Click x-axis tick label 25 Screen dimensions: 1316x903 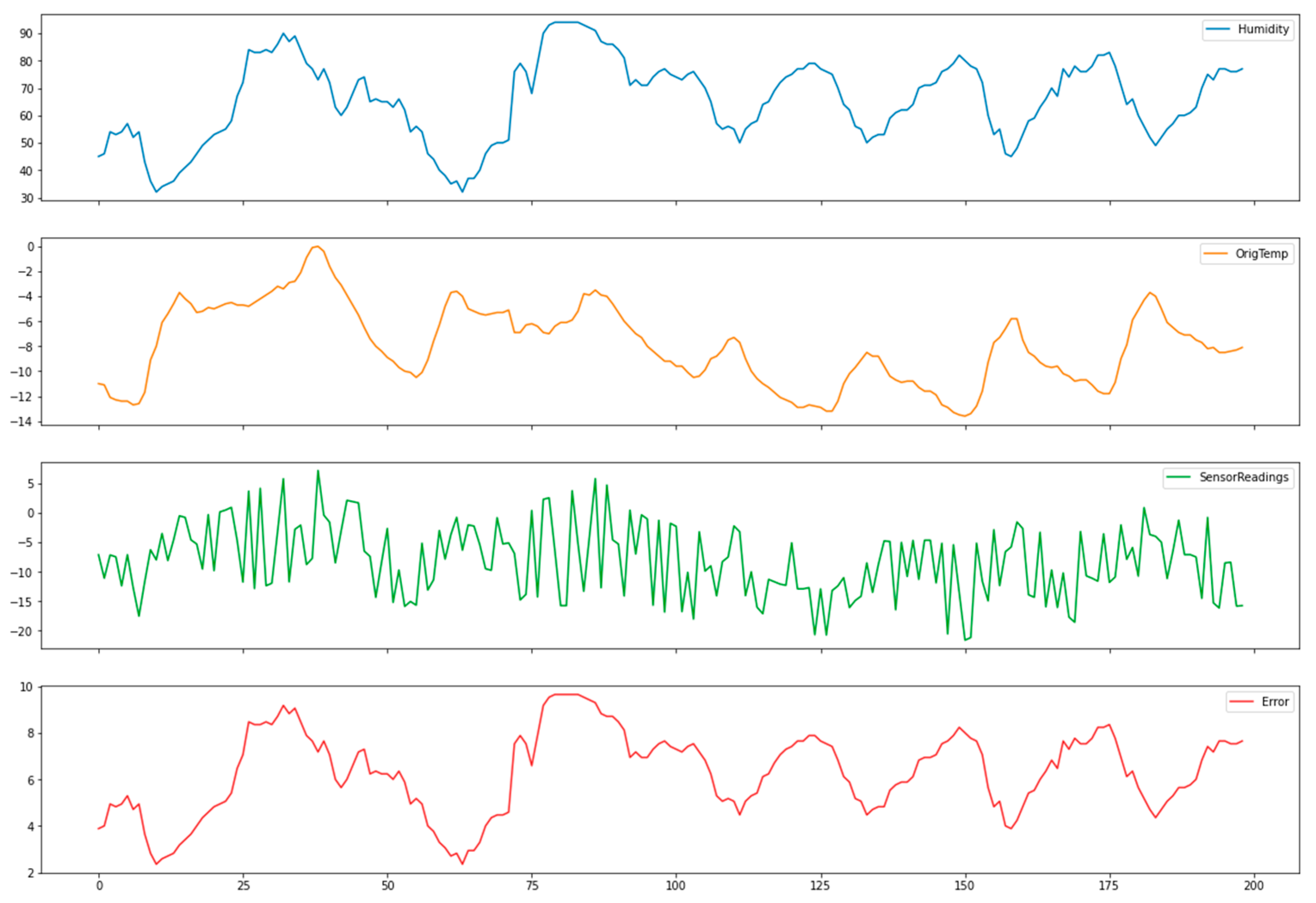click(x=243, y=885)
